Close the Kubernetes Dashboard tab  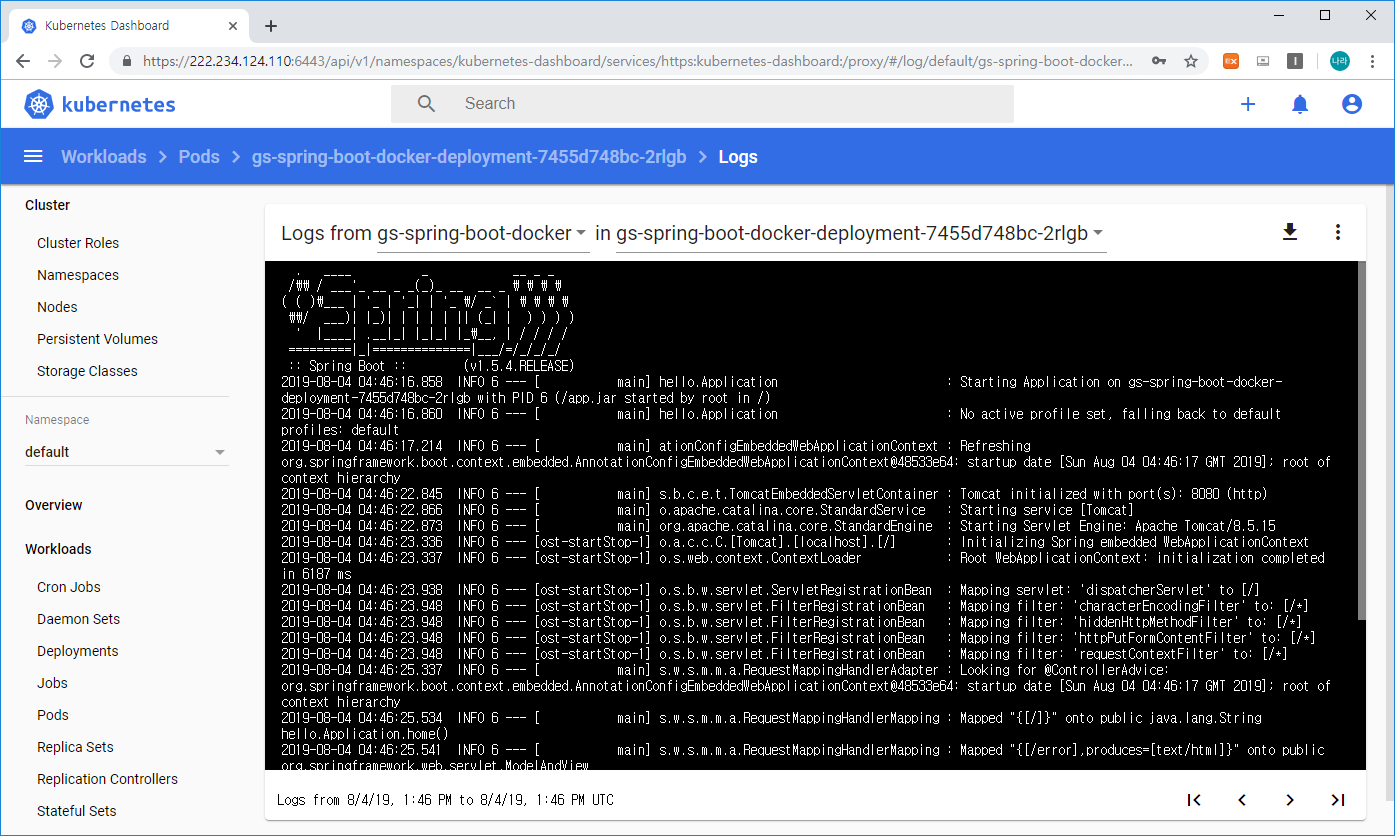coord(233,26)
